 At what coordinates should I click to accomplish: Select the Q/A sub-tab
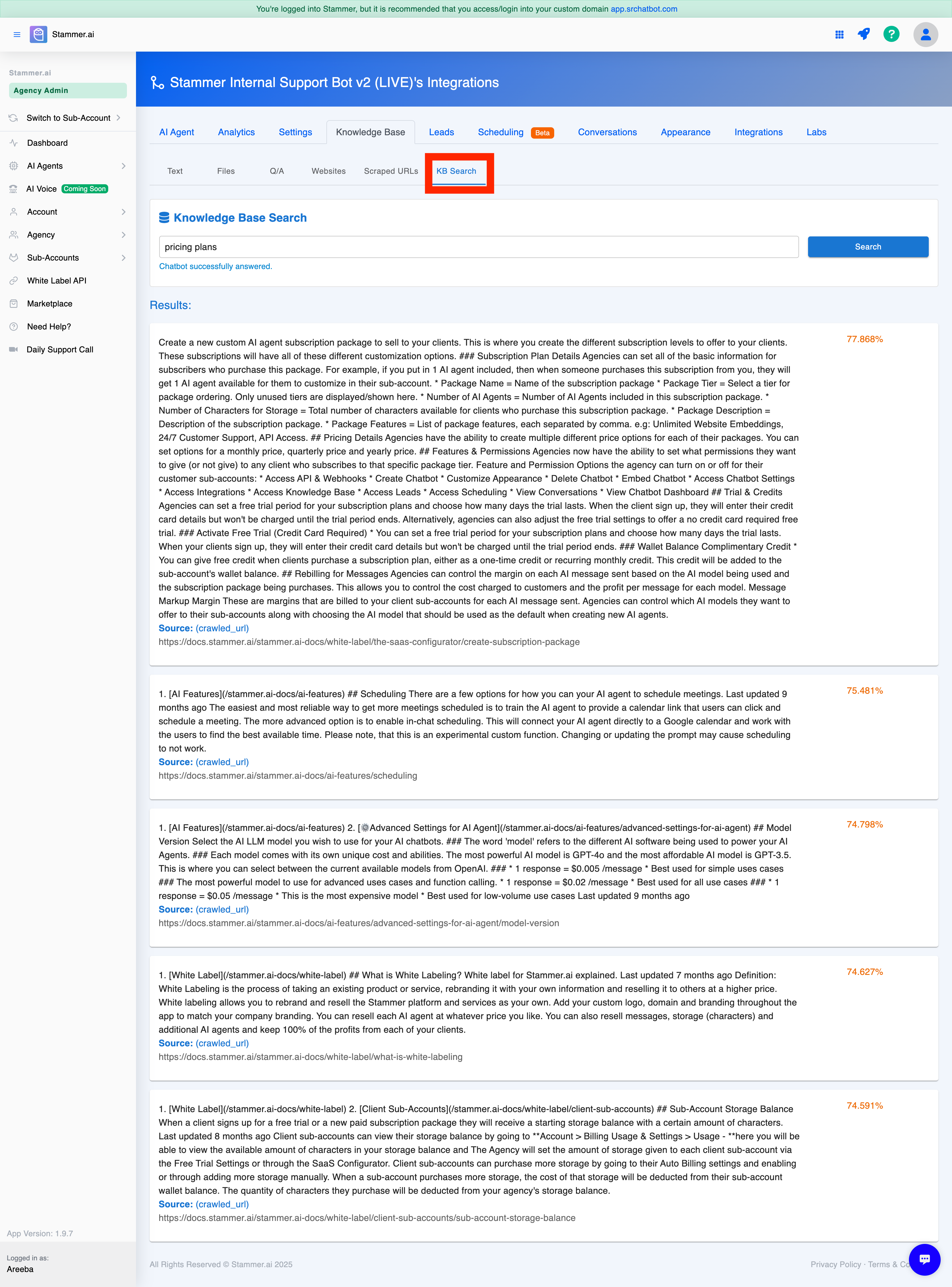277,171
